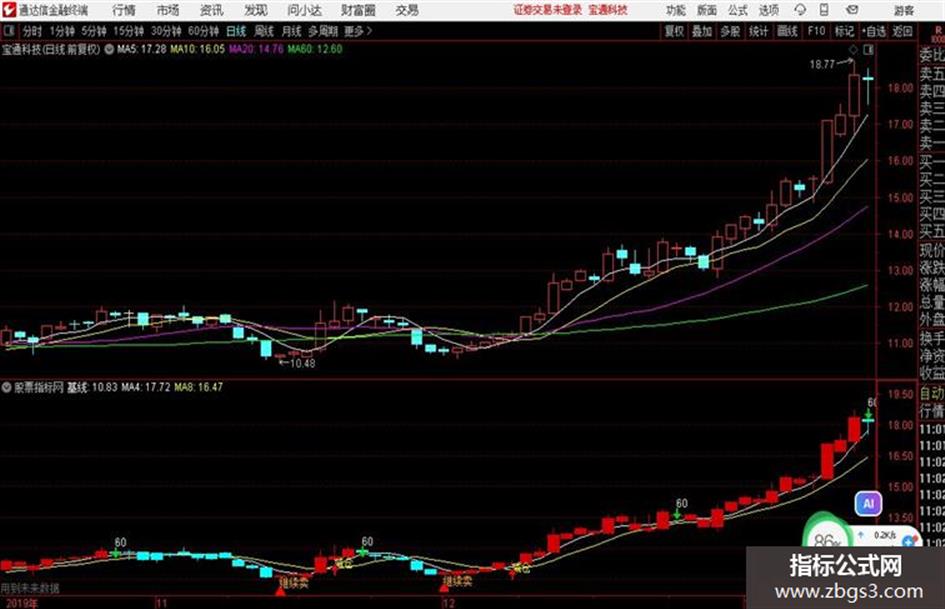The image size is (945, 609).
Task: Click the 18.77 high price label
Action: point(822,65)
